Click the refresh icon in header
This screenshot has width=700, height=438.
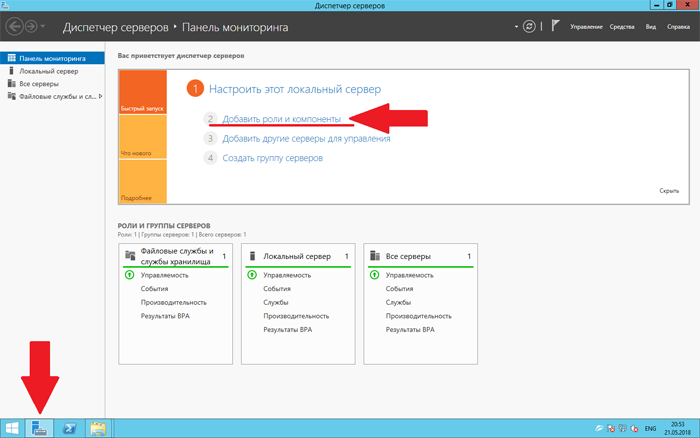tap(531, 25)
